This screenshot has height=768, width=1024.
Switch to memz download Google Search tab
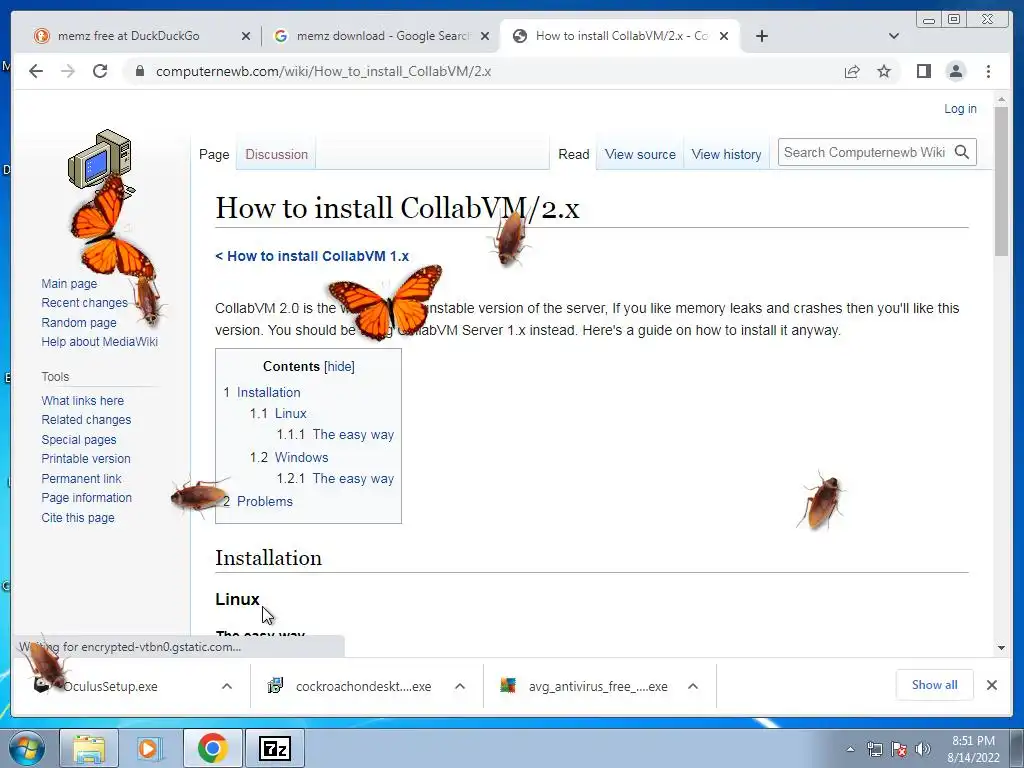(383, 36)
